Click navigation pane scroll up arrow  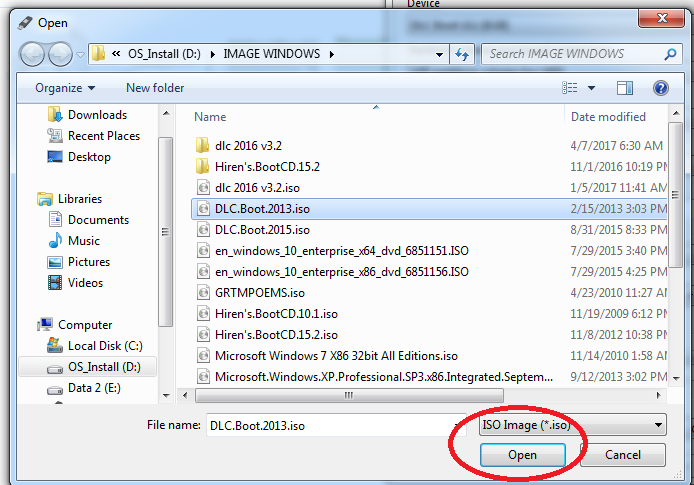(x=166, y=113)
